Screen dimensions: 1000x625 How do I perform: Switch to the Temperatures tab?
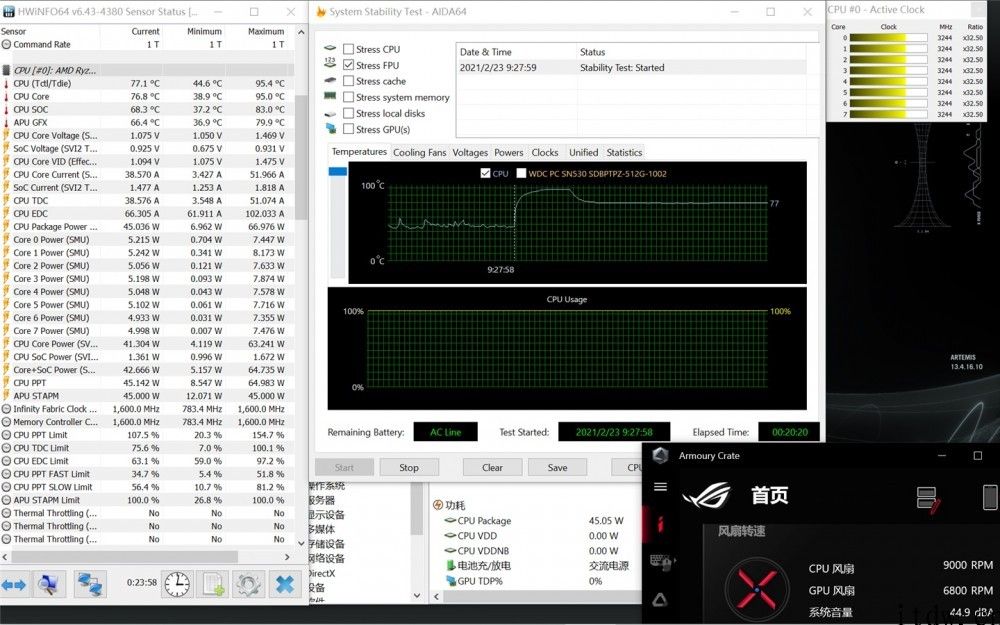tap(359, 152)
